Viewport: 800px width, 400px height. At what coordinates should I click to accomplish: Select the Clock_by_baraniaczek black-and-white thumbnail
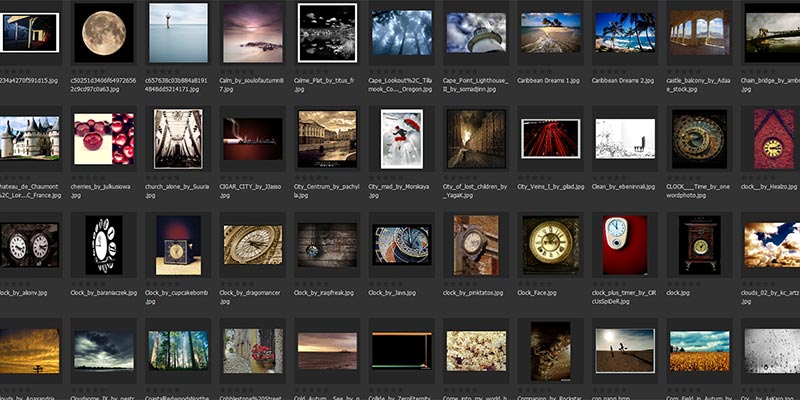click(104, 245)
